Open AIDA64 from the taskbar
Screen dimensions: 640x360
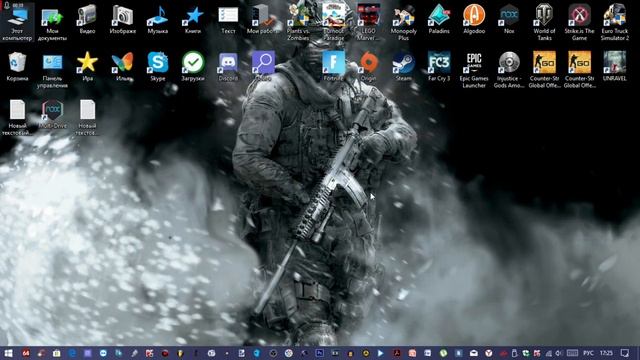[x=26, y=353]
